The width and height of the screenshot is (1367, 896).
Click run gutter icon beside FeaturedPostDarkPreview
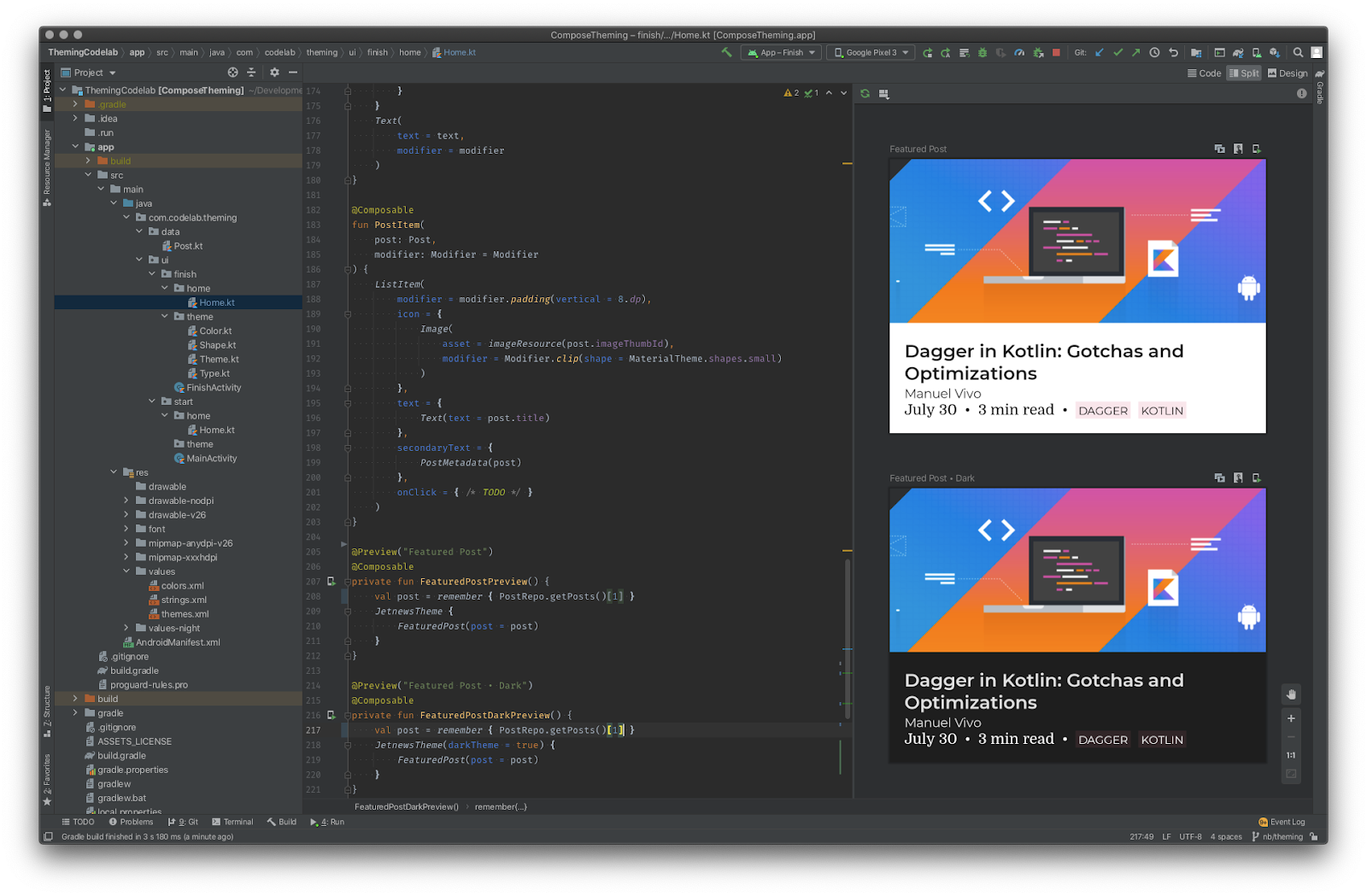(x=331, y=716)
